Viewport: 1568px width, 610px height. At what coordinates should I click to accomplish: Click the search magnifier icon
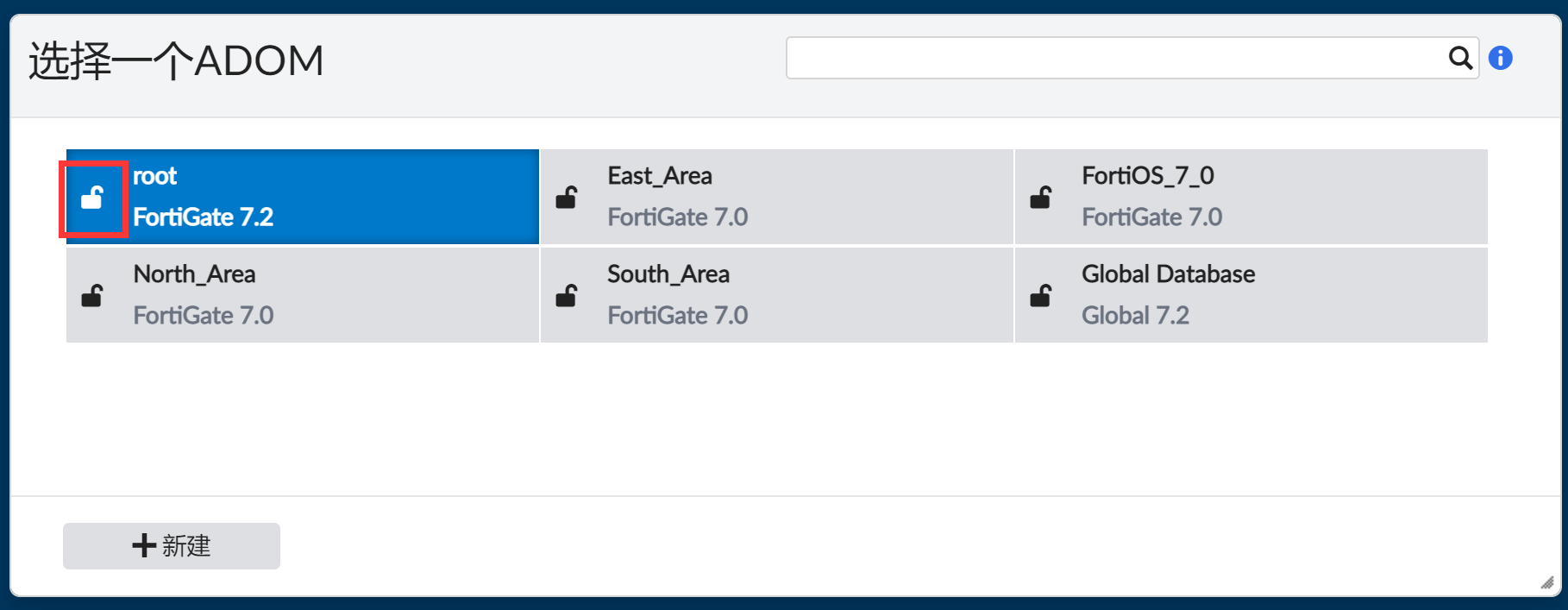tap(1459, 58)
